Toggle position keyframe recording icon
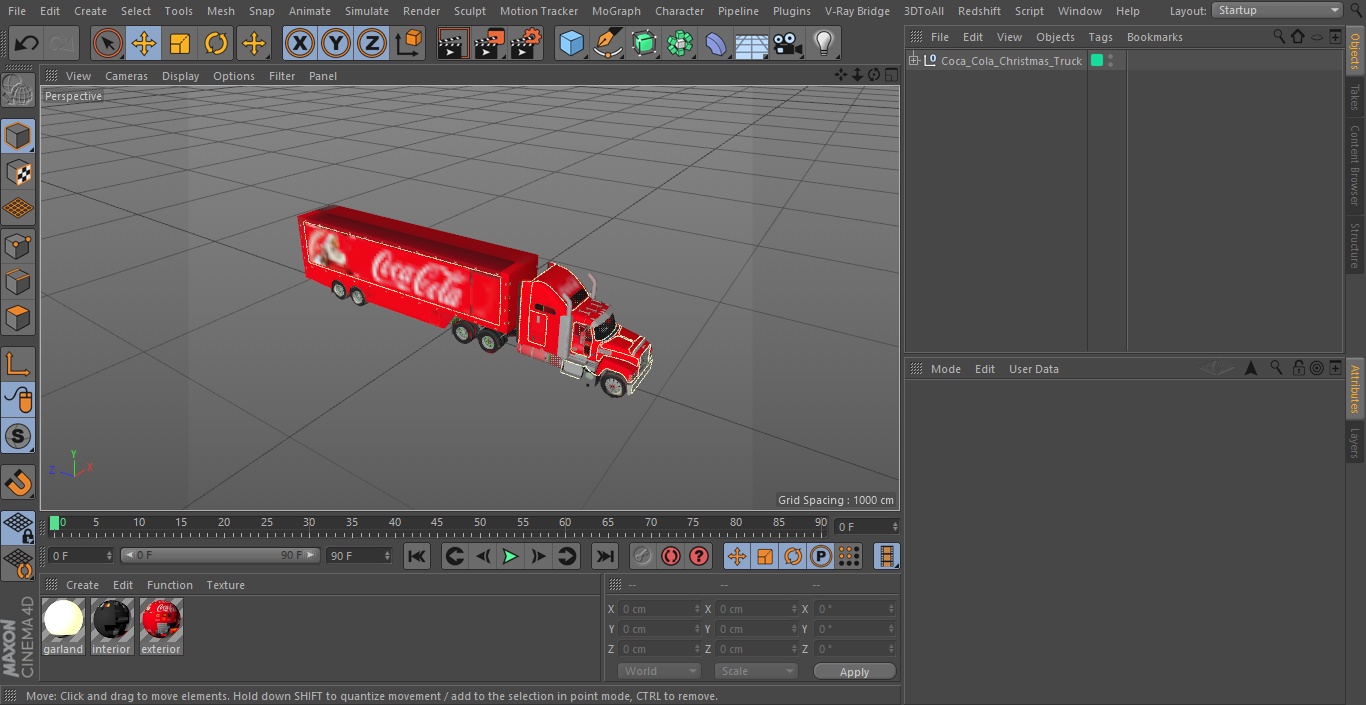This screenshot has height=705, width=1366. 737,556
